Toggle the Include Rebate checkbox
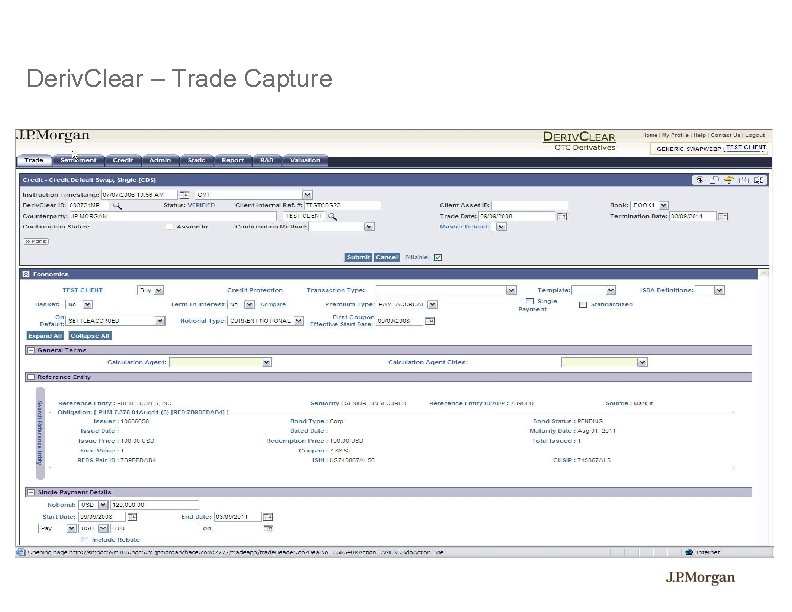The height and width of the screenshot is (612, 792). pos(84,540)
